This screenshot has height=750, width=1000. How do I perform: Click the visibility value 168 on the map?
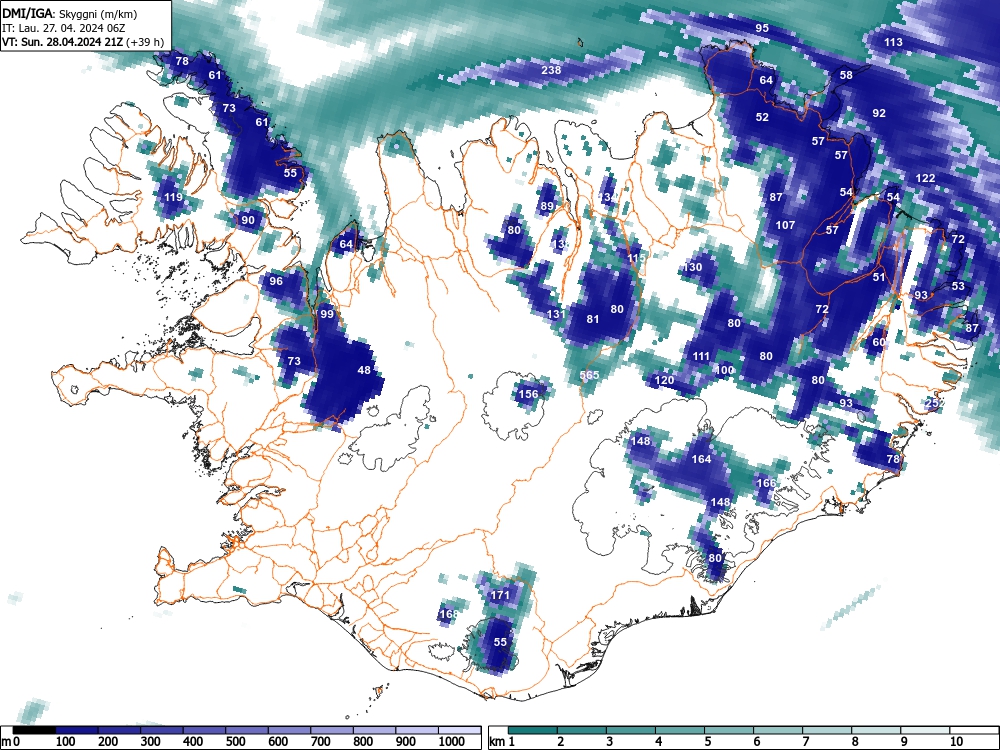coord(449,614)
